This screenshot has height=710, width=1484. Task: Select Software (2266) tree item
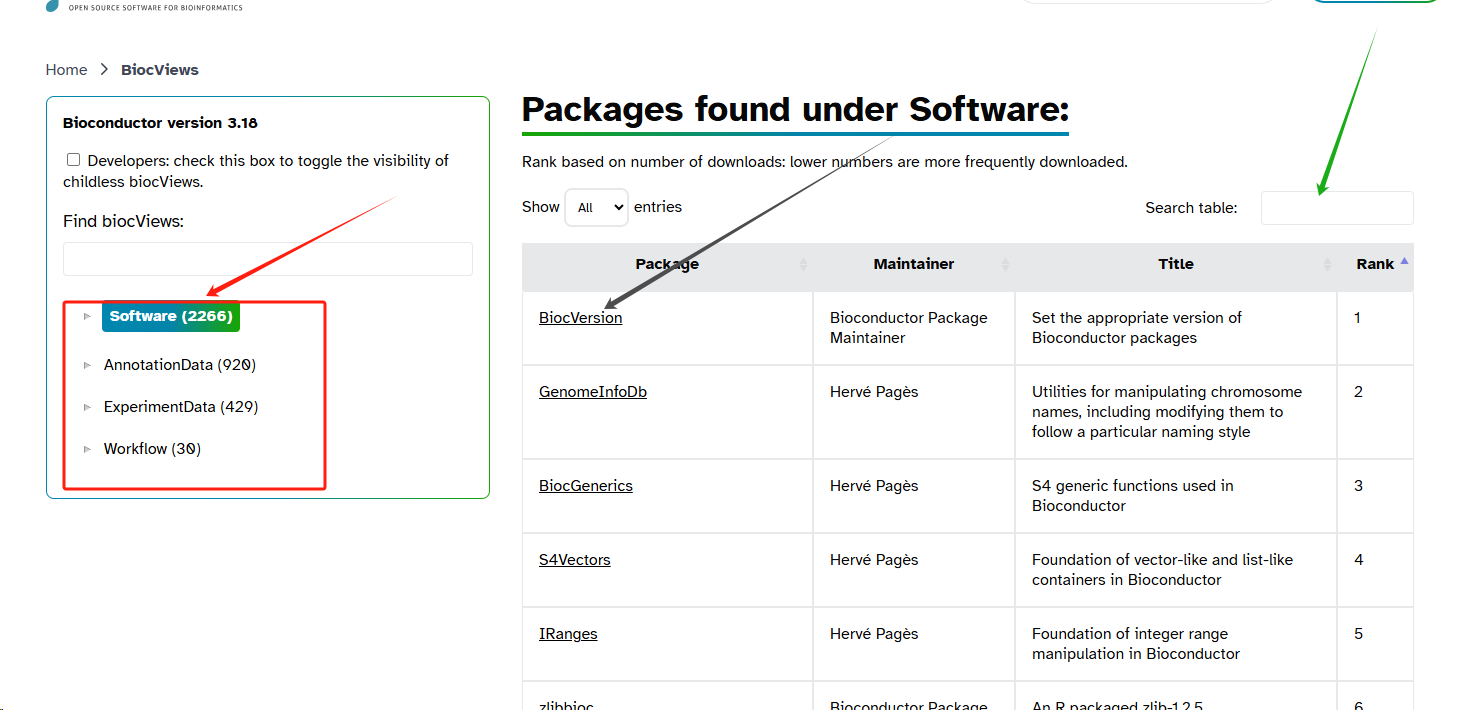pos(171,316)
